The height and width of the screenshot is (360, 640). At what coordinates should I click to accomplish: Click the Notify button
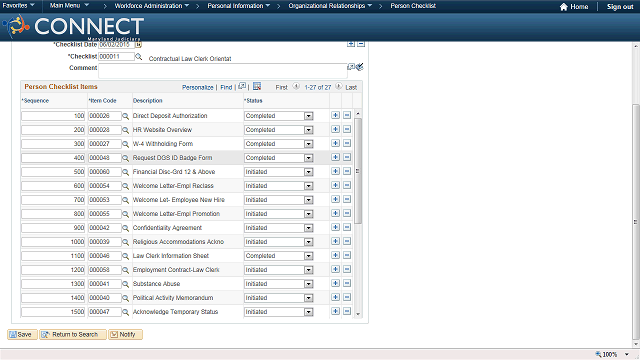125,335
